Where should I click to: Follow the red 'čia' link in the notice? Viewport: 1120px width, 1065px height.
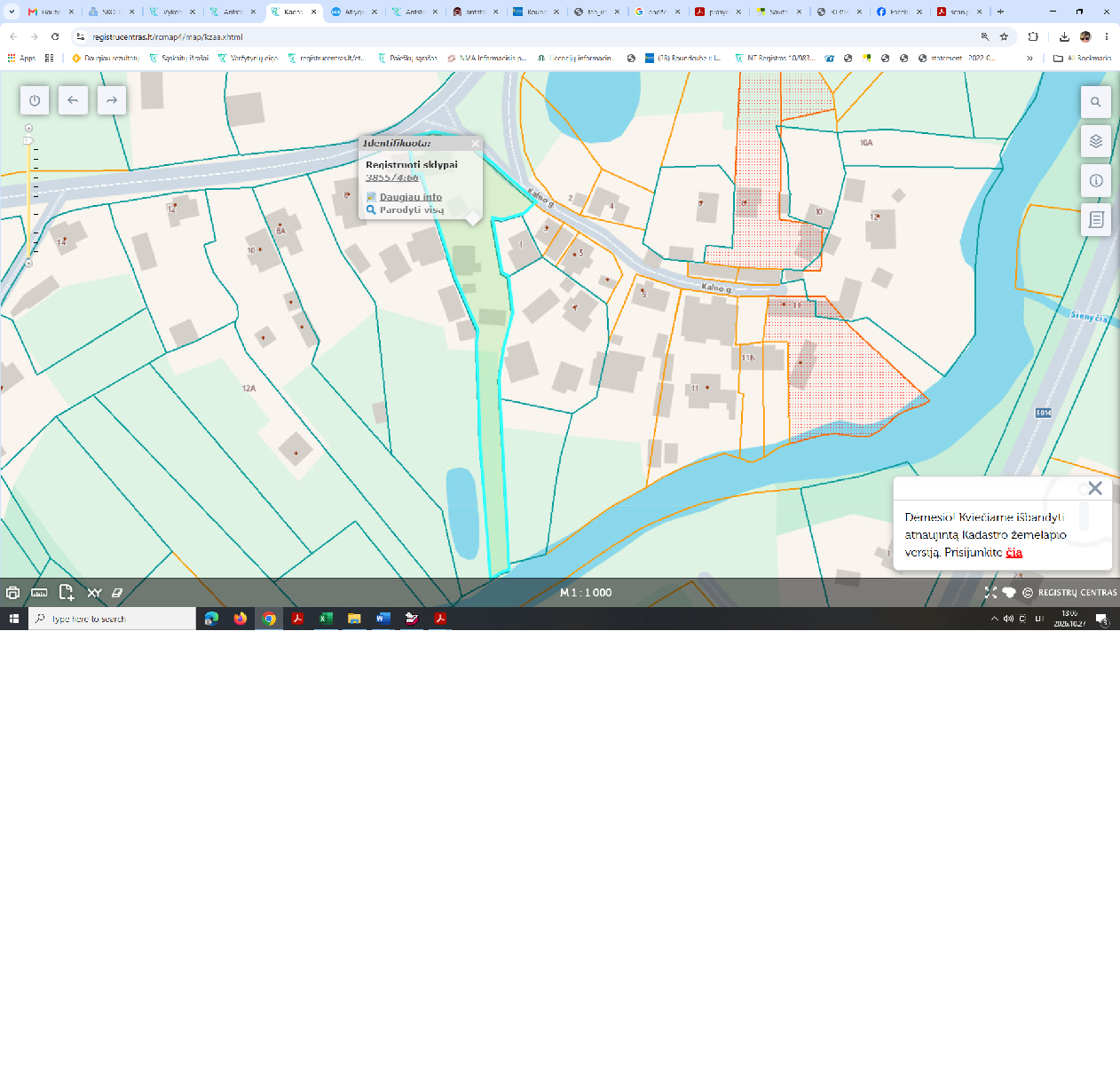(x=1014, y=552)
